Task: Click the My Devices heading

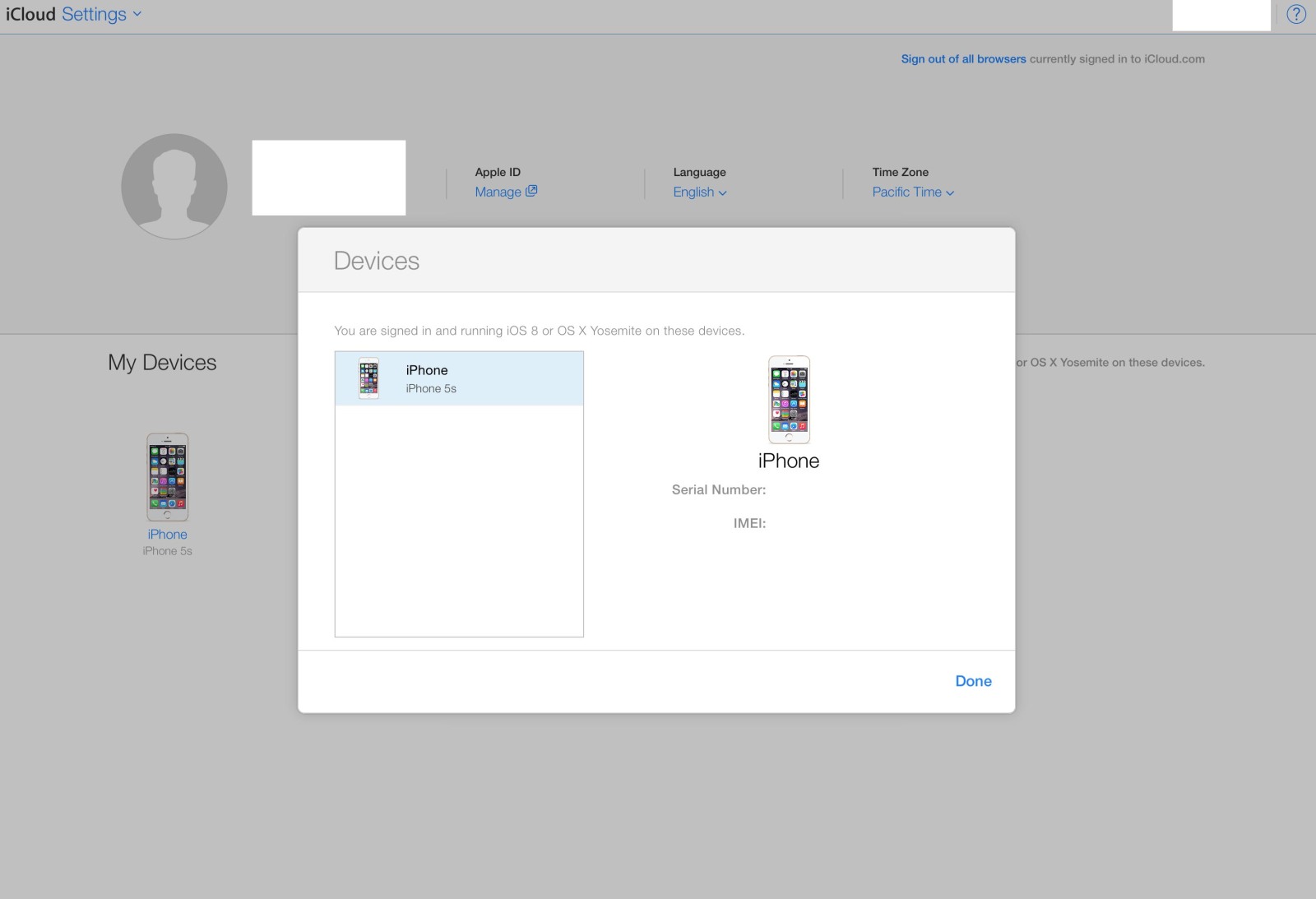Action: (162, 363)
